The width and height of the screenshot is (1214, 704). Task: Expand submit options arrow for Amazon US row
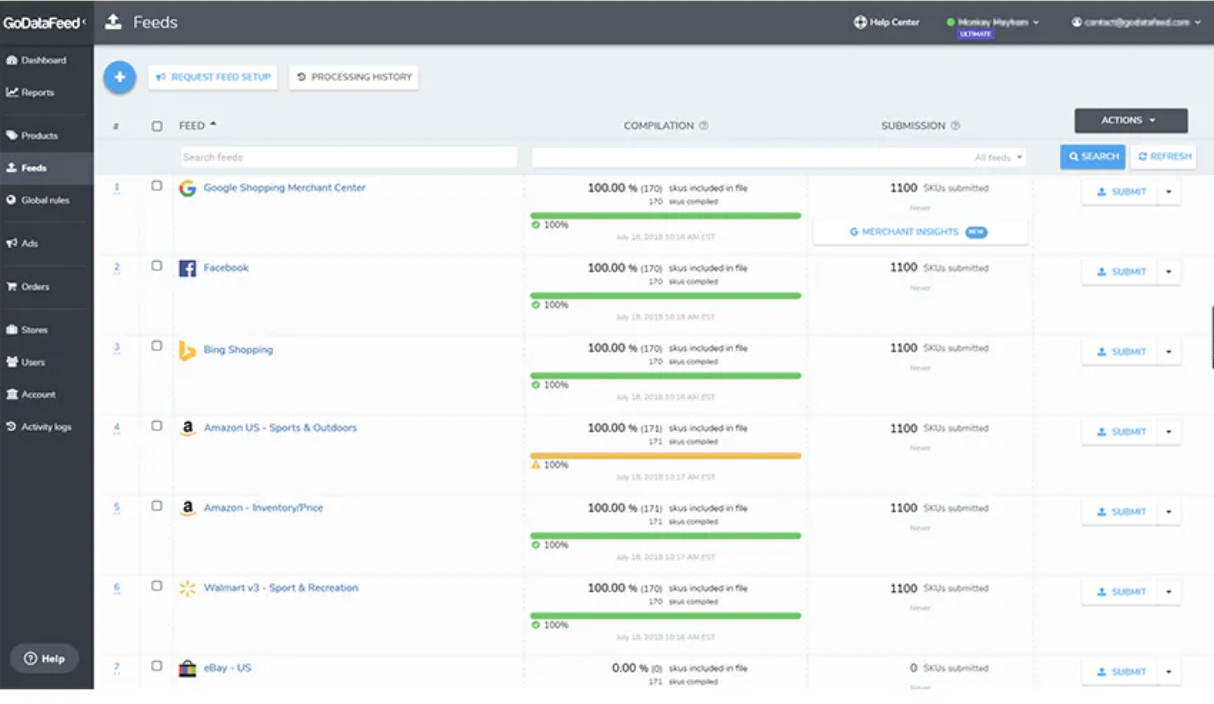click(1169, 432)
